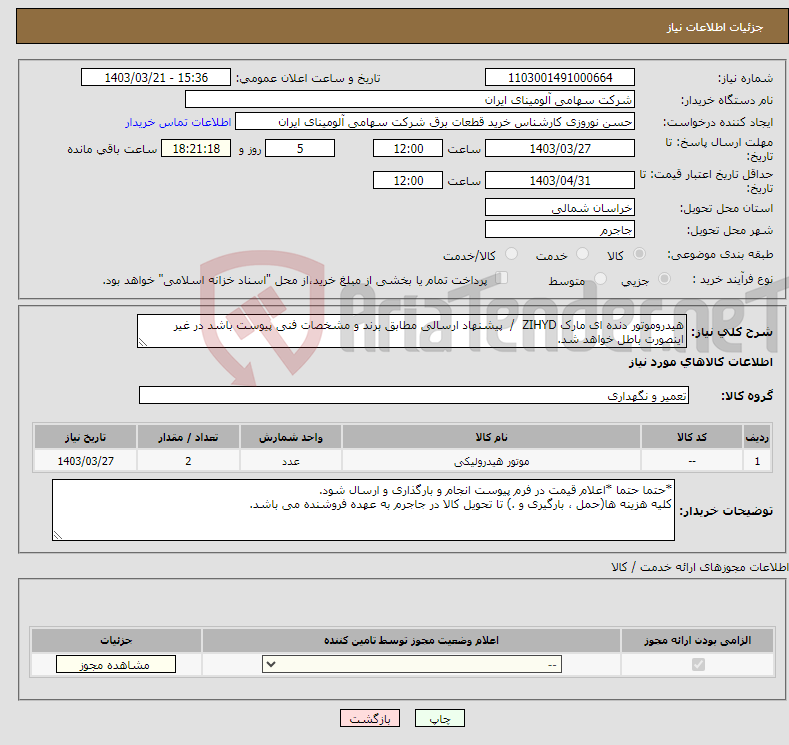Click the واحد شمارش column header
Viewport: 789px width, 745px height.
coord(291,437)
